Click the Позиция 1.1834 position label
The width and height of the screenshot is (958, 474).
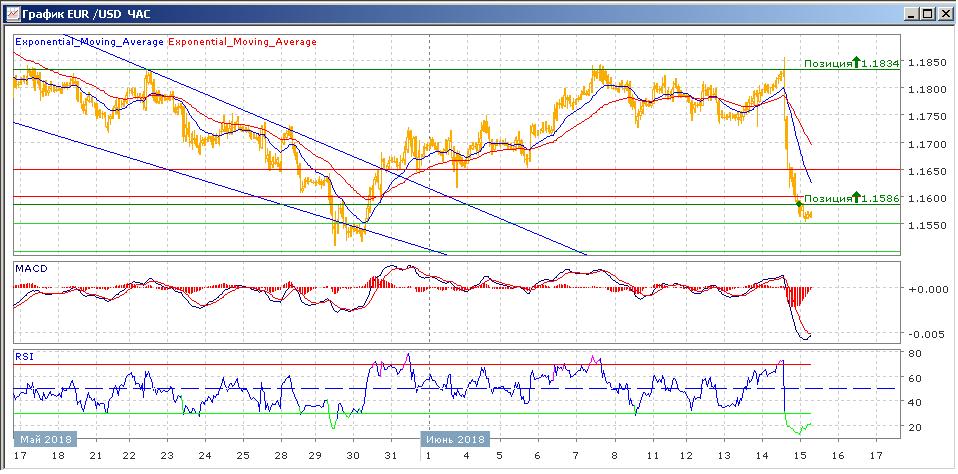(x=852, y=62)
